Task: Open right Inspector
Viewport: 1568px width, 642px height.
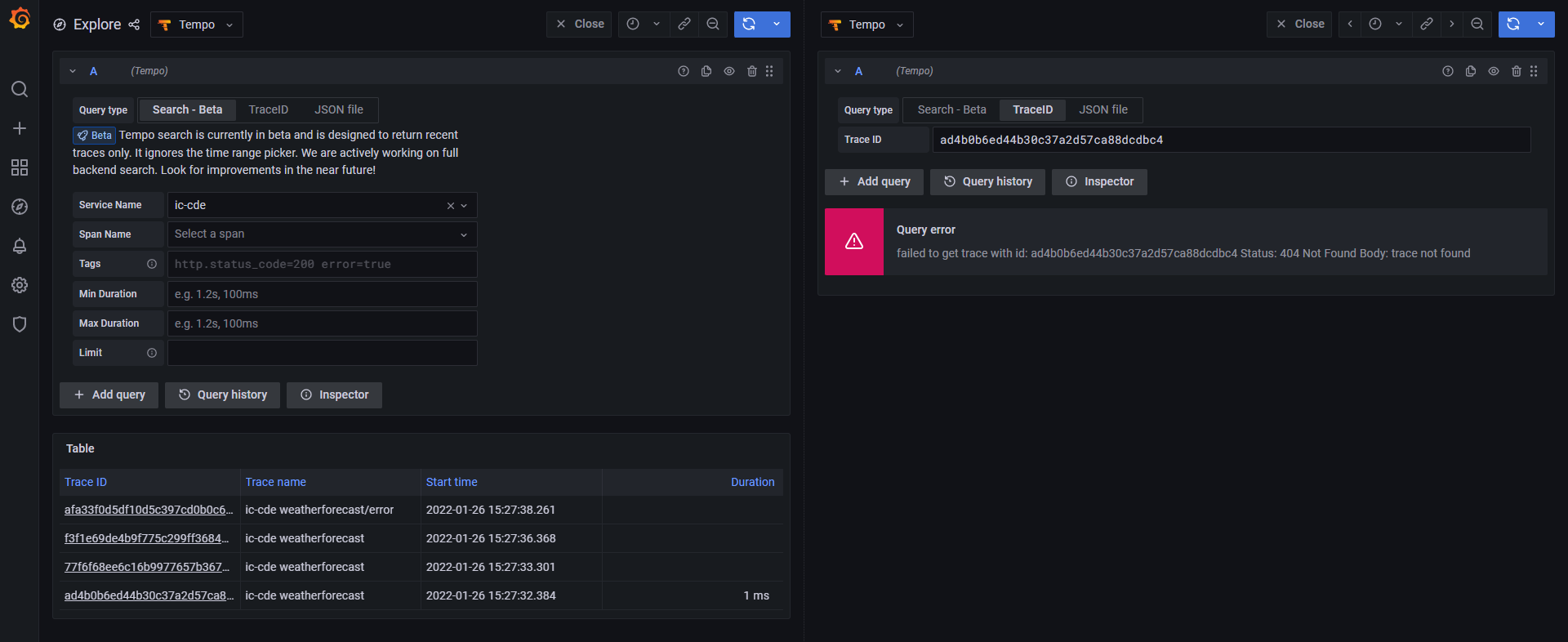Action: pos(1099,181)
